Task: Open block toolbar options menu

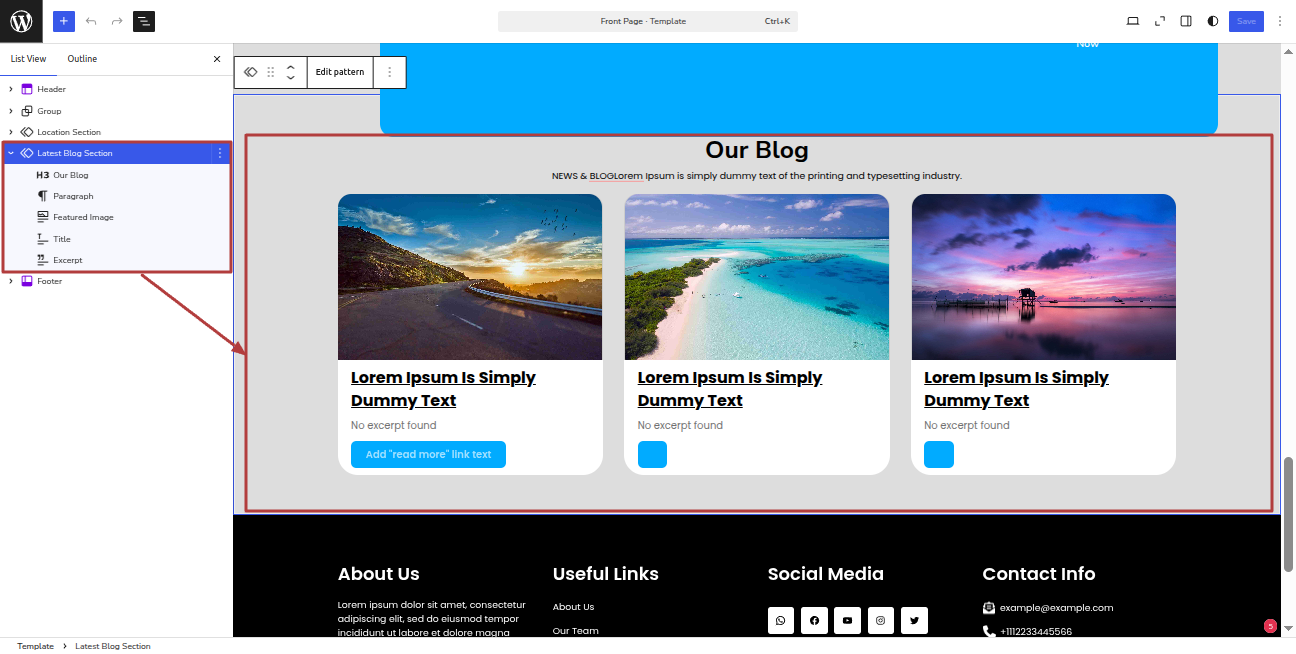Action: point(390,72)
